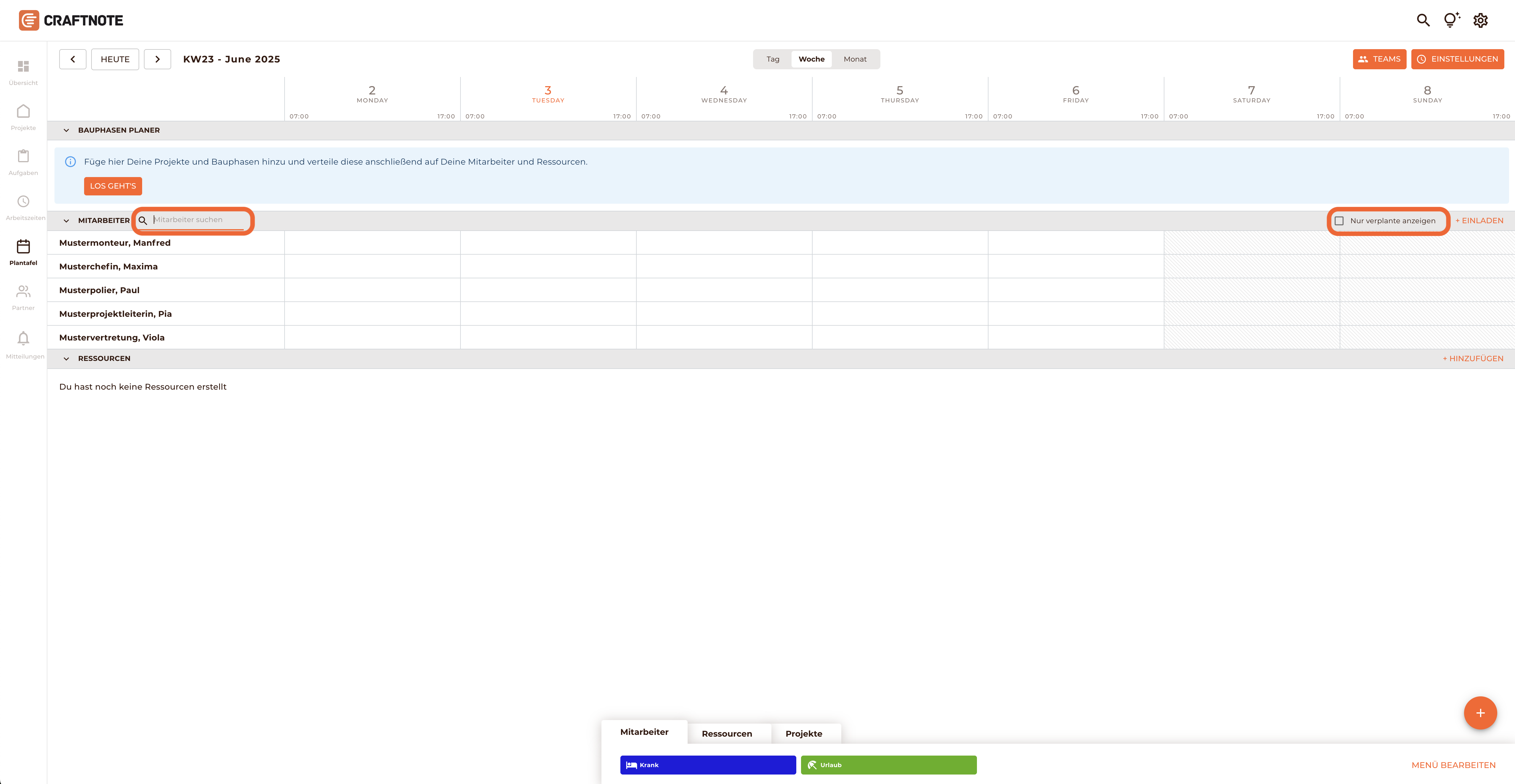
Task: Click the Urlaub icon on green bar
Action: point(812,765)
